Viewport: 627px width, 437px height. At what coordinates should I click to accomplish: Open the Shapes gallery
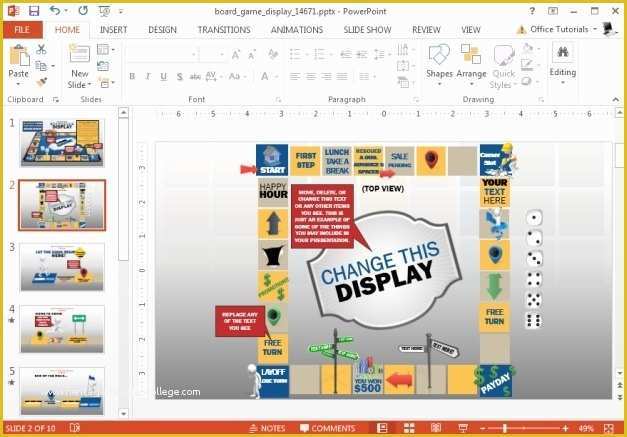click(439, 66)
